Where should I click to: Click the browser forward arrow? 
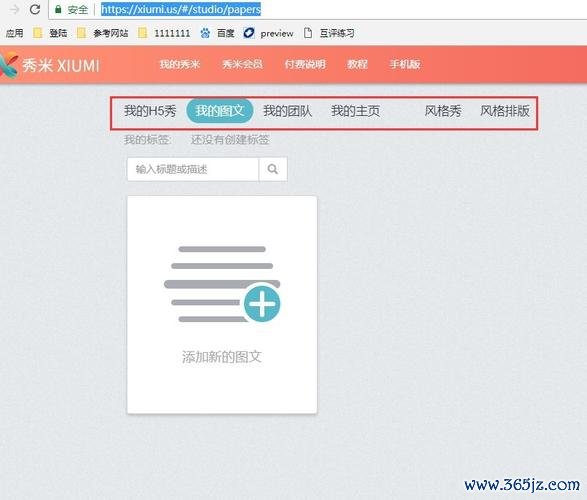(14, 9)
